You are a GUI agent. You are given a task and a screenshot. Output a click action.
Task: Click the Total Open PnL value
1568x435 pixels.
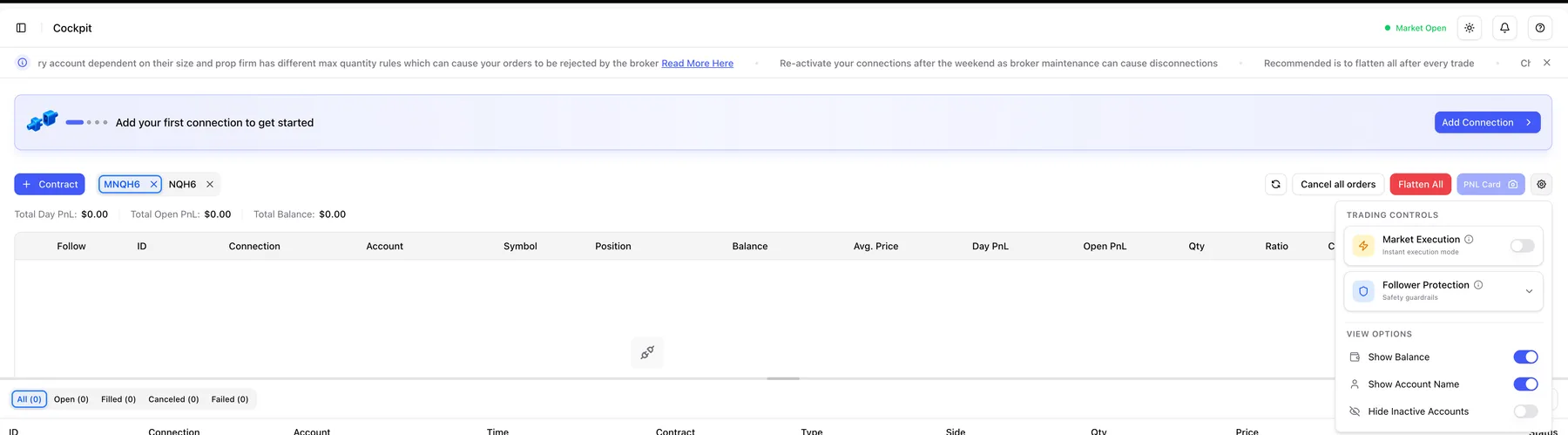(218, 214)
